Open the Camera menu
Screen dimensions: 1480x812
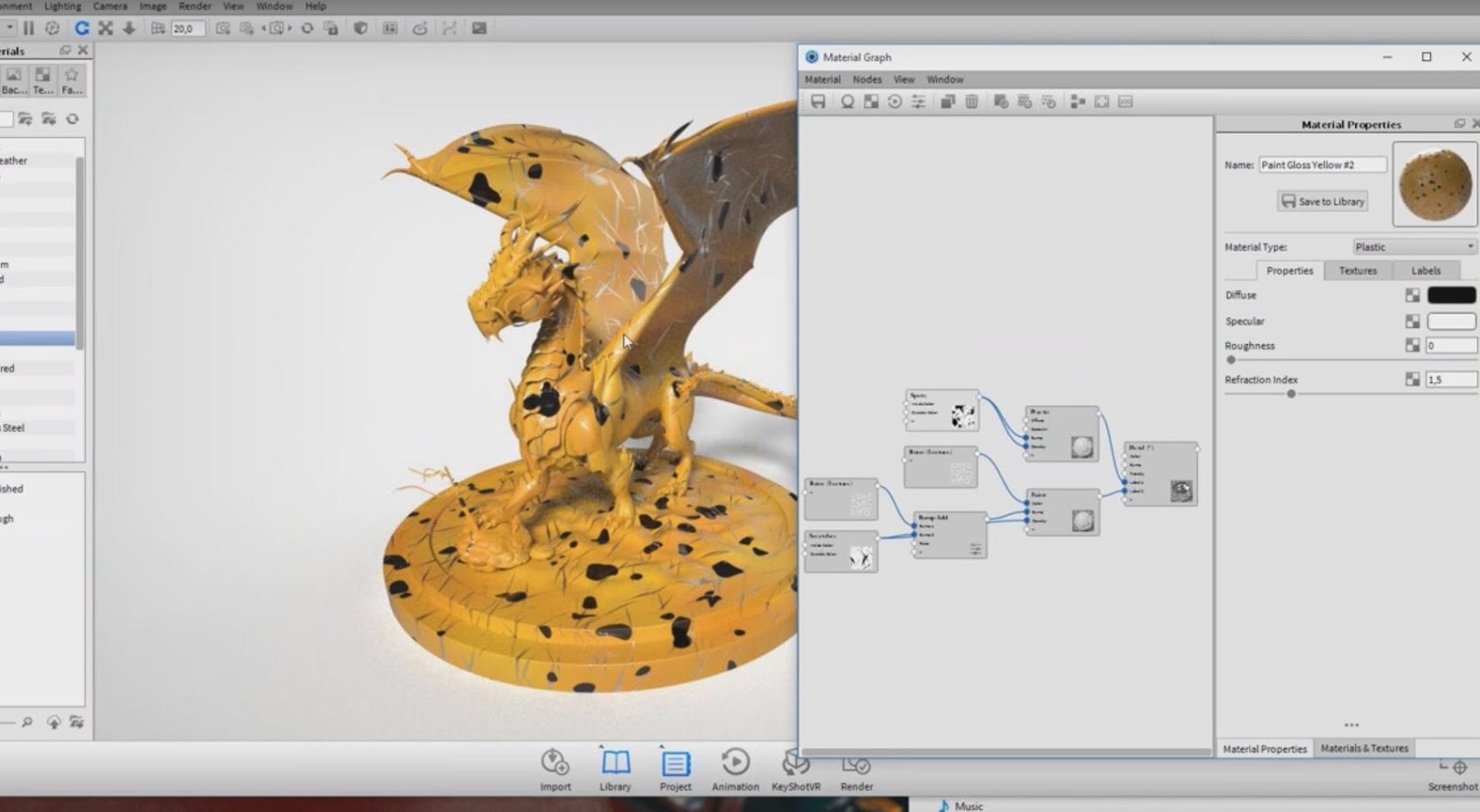(x=110, y=6)
